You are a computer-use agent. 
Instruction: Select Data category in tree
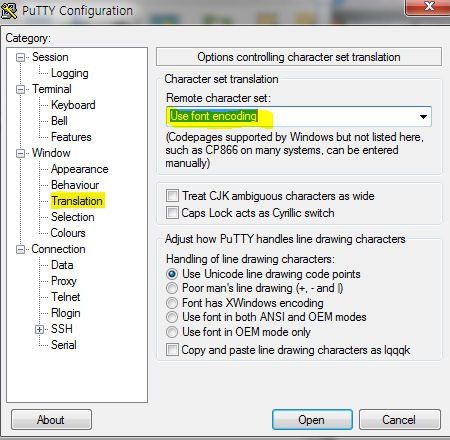[x=62, y=265]
